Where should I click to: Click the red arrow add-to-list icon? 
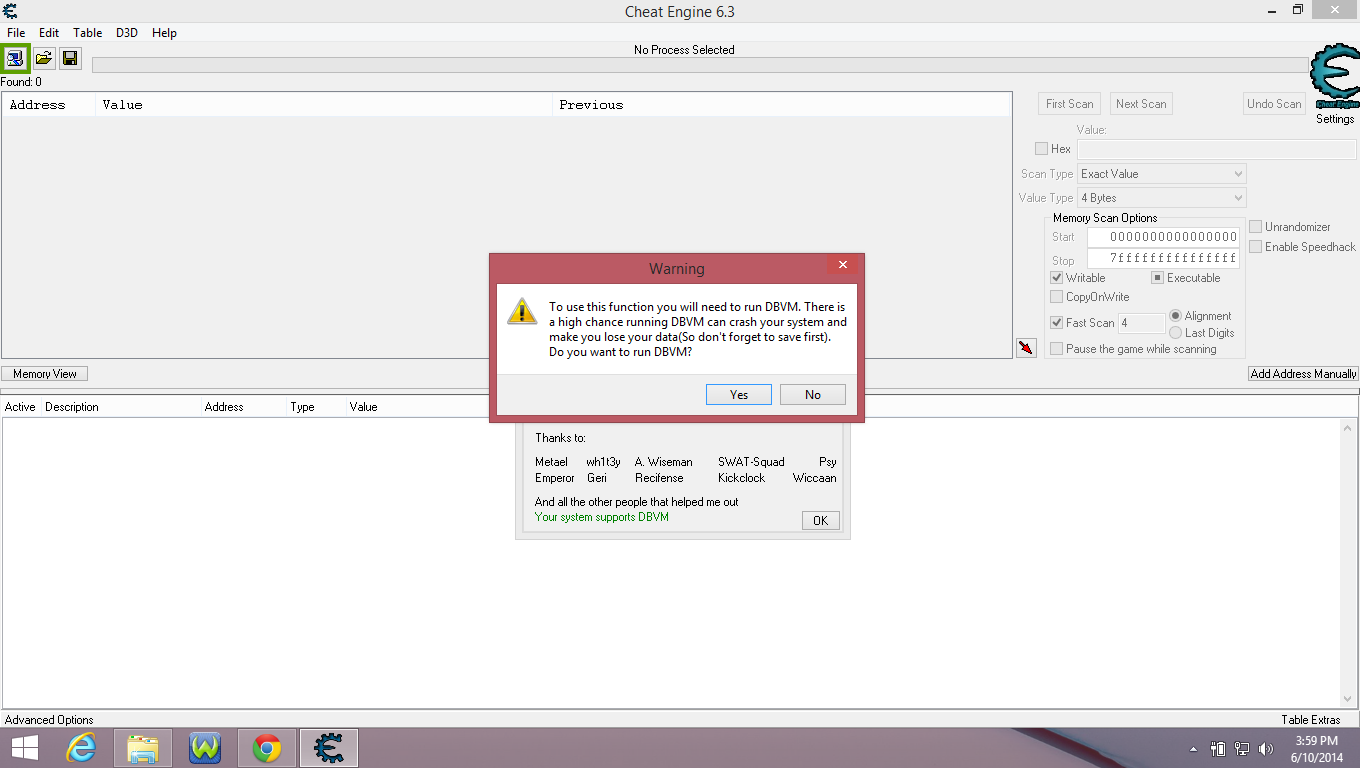(1025, 348)
